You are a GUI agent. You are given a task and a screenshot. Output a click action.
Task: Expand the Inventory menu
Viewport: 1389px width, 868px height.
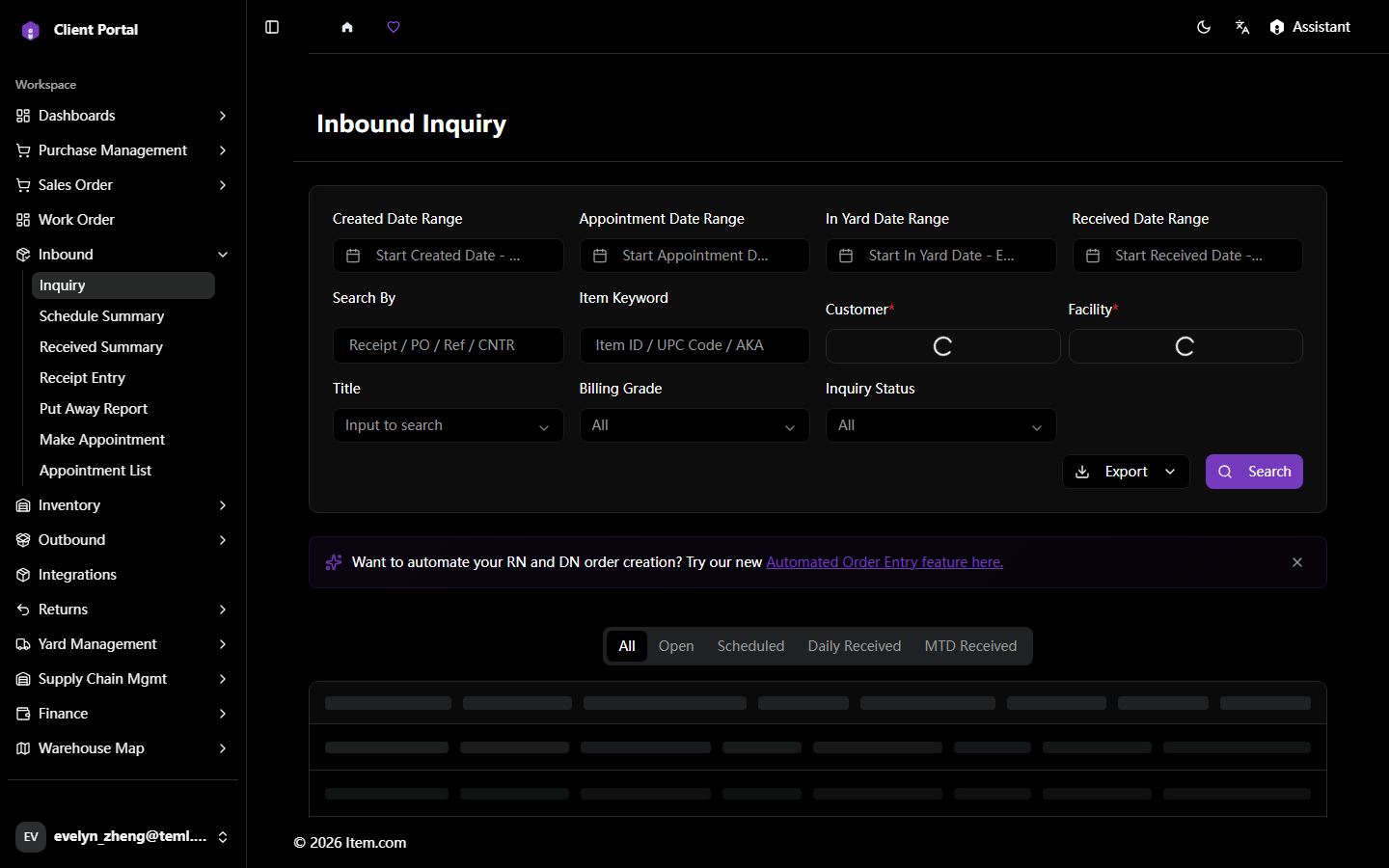point(123,505)
